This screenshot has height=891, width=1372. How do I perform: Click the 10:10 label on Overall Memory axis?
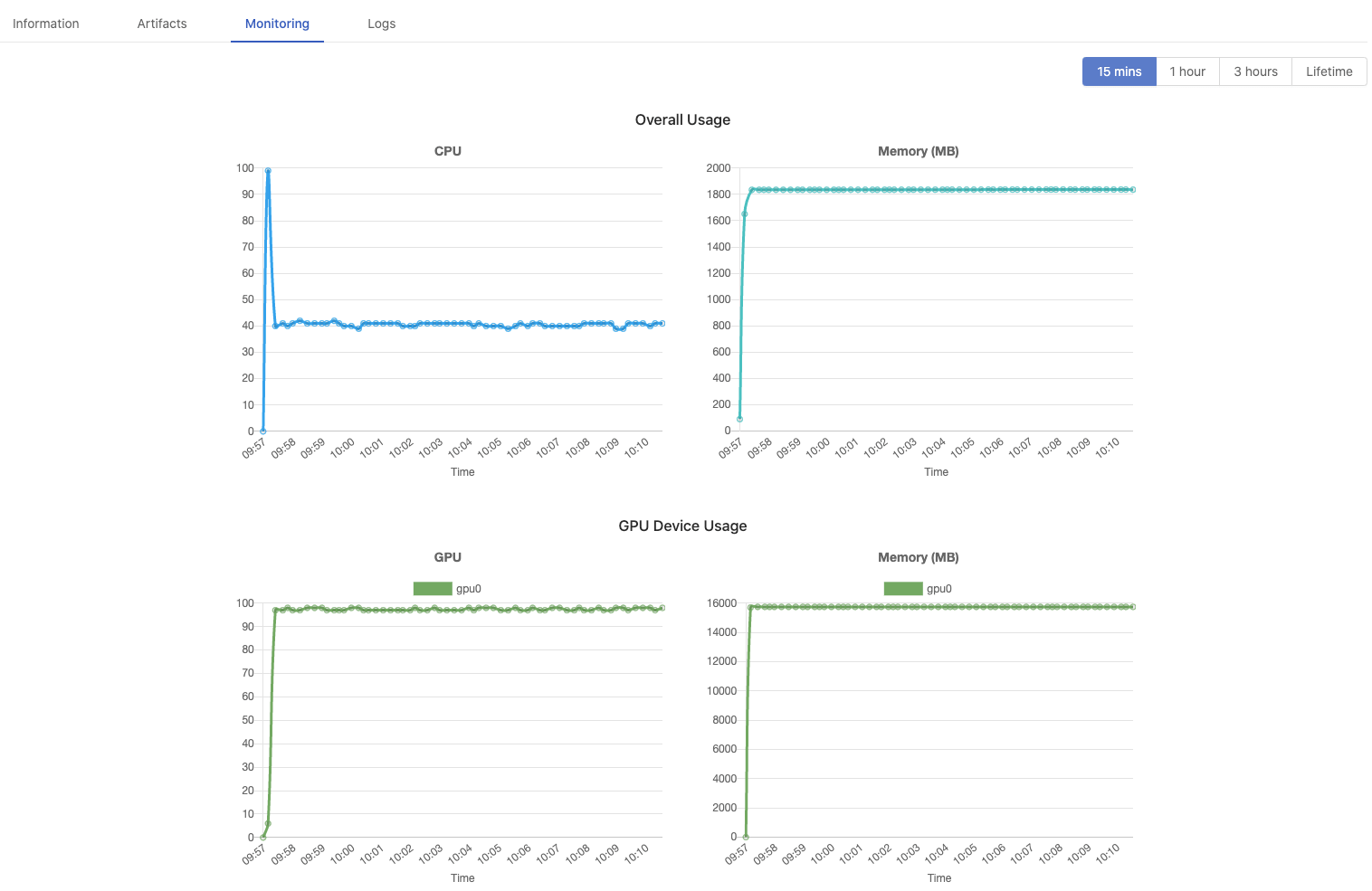coord(1108,449)
